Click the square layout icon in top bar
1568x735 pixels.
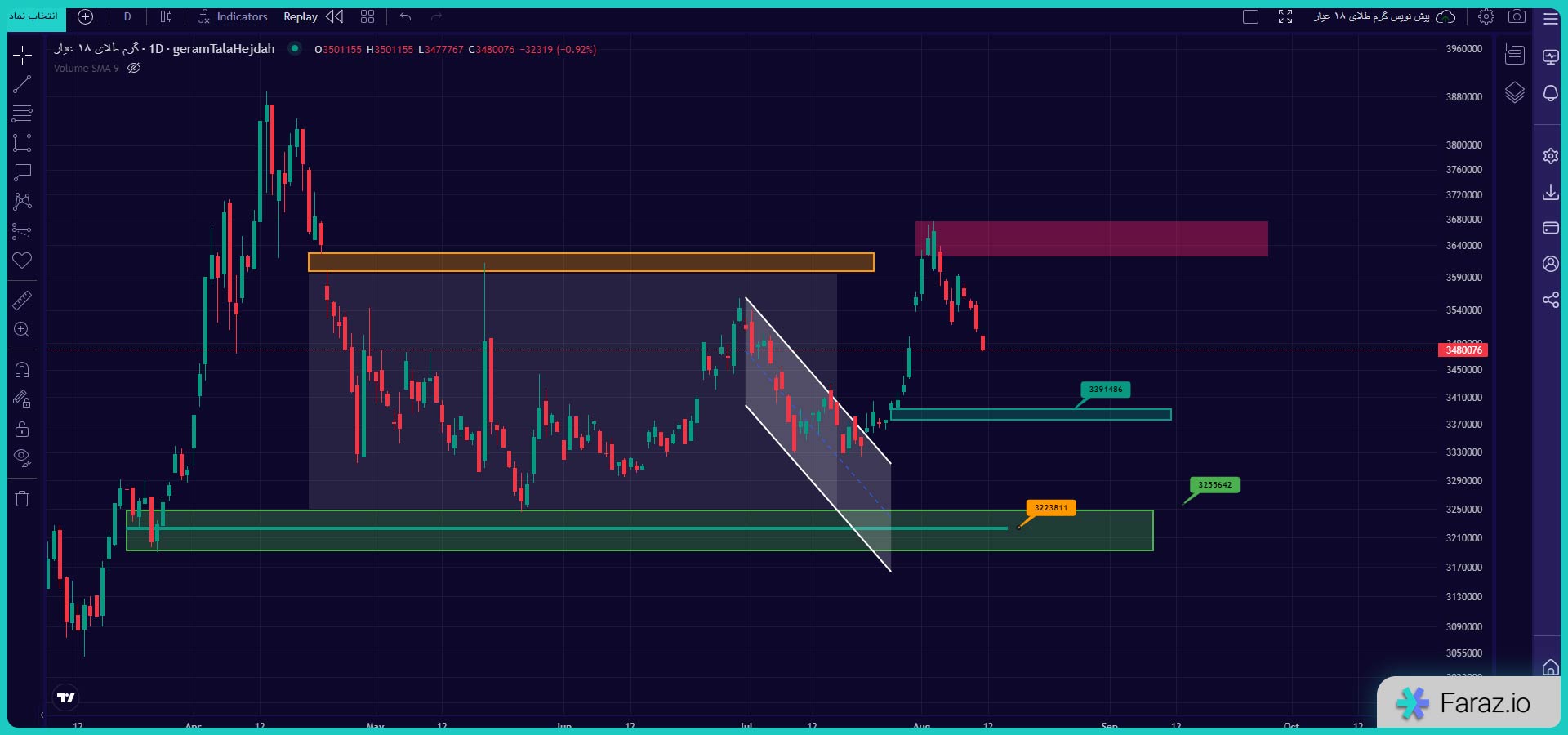pyautogui.click(x=1250, y=16)
